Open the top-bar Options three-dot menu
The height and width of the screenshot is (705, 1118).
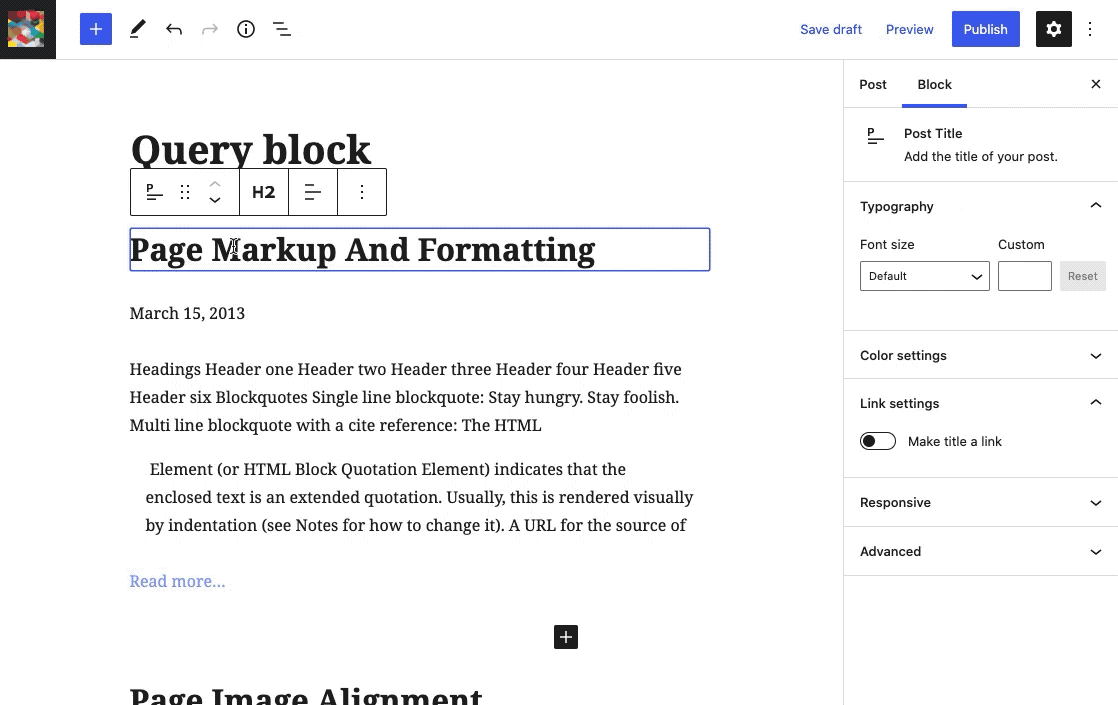[1089, 29]
